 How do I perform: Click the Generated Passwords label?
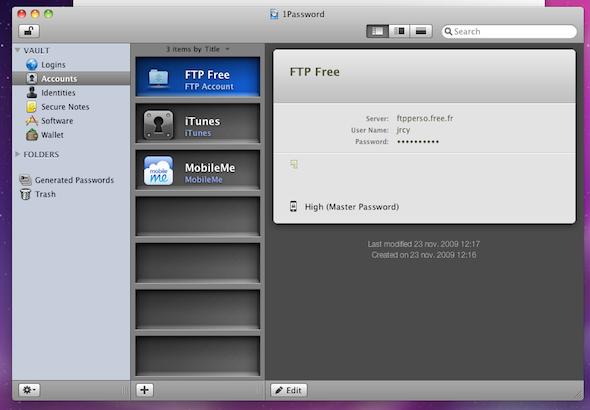tap(74, 180)
